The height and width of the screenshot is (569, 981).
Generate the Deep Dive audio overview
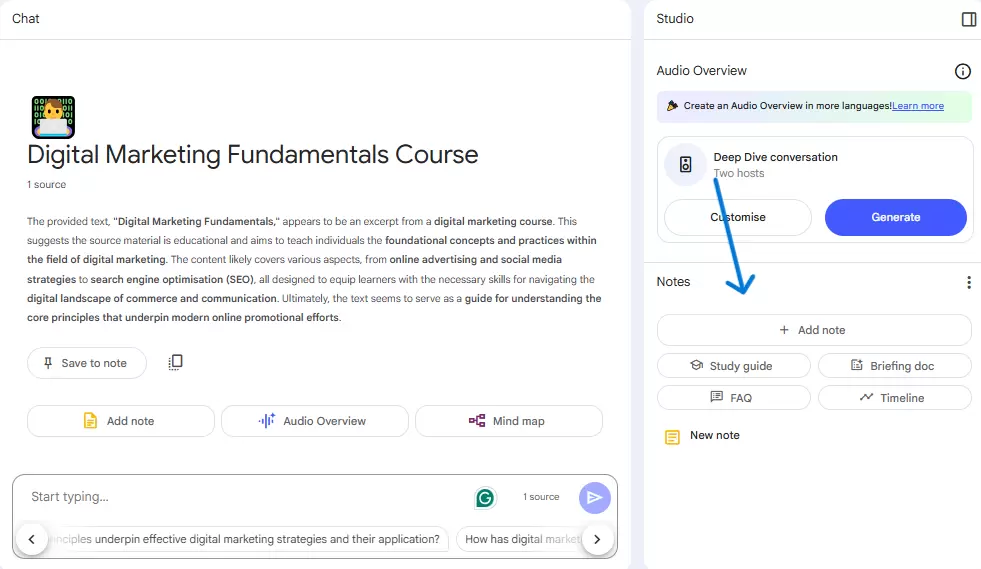(895, 217)
